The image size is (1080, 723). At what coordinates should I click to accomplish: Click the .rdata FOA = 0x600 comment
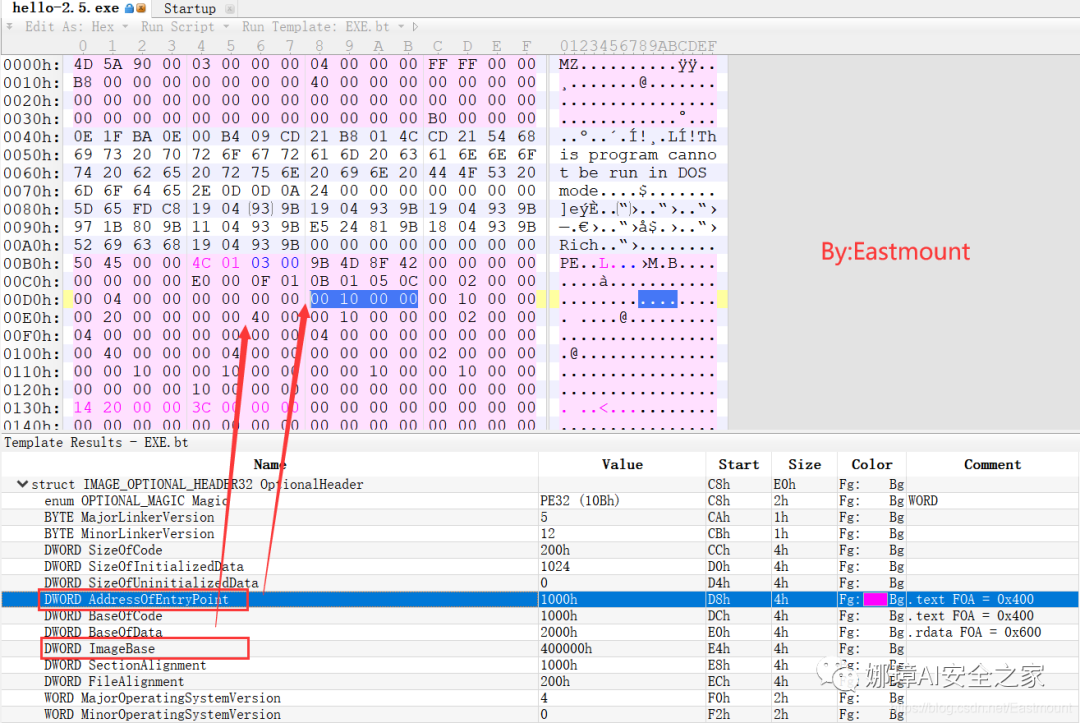pos(975,632)
